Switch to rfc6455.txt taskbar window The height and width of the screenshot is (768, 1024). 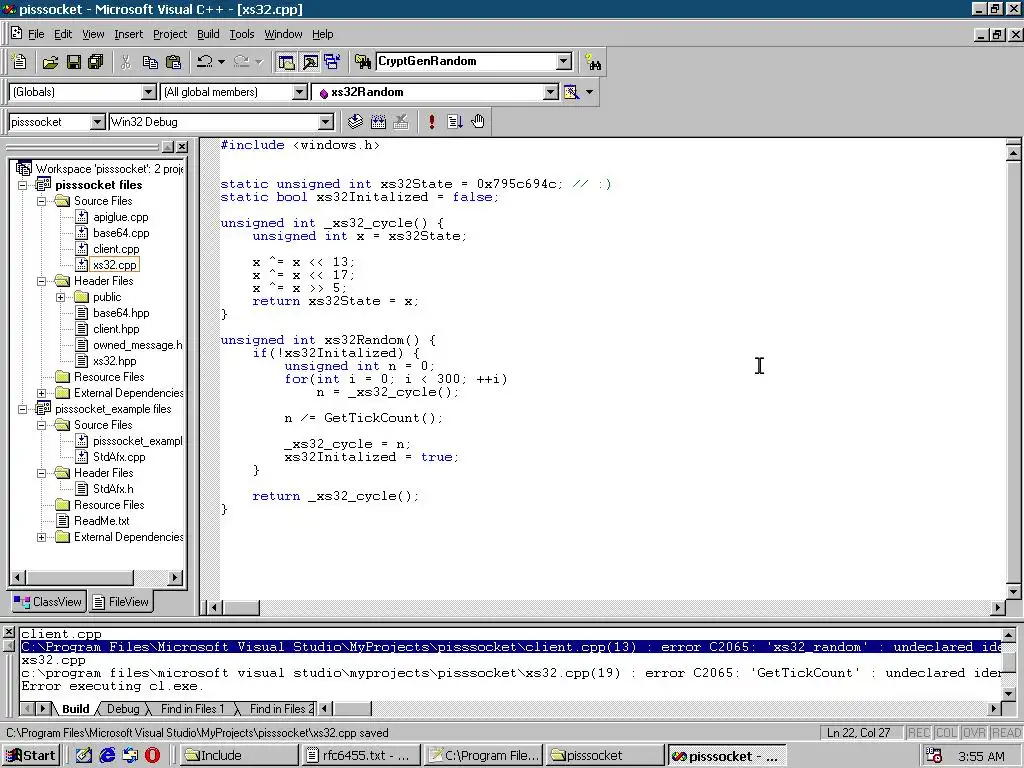point(361,756)
